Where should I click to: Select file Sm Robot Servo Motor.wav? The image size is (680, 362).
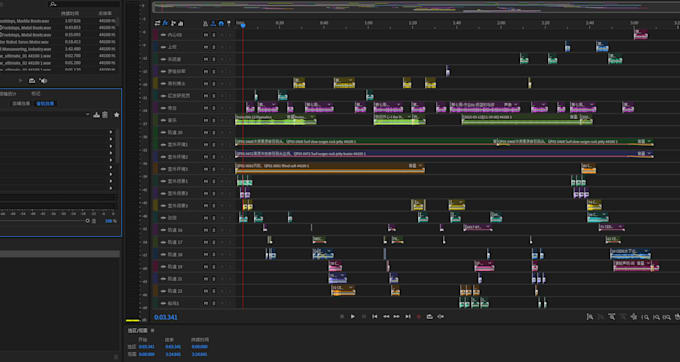coord(24,42)
